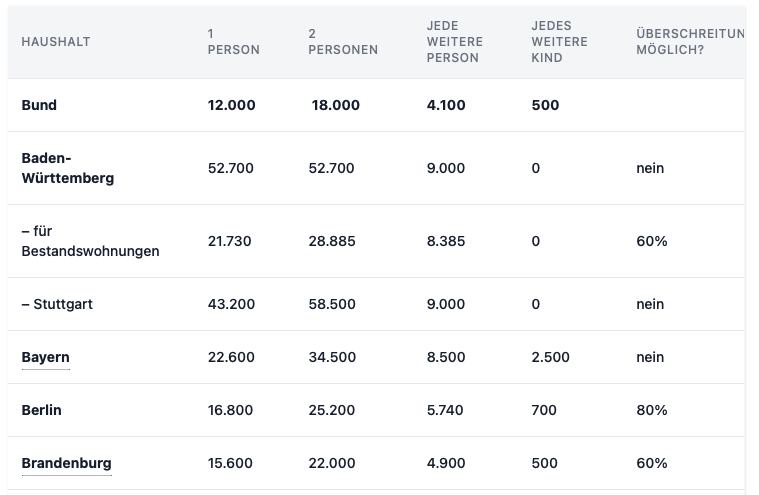
Task: Click the 58.500 Stuttgart value
Action: (x=332, y=304)
